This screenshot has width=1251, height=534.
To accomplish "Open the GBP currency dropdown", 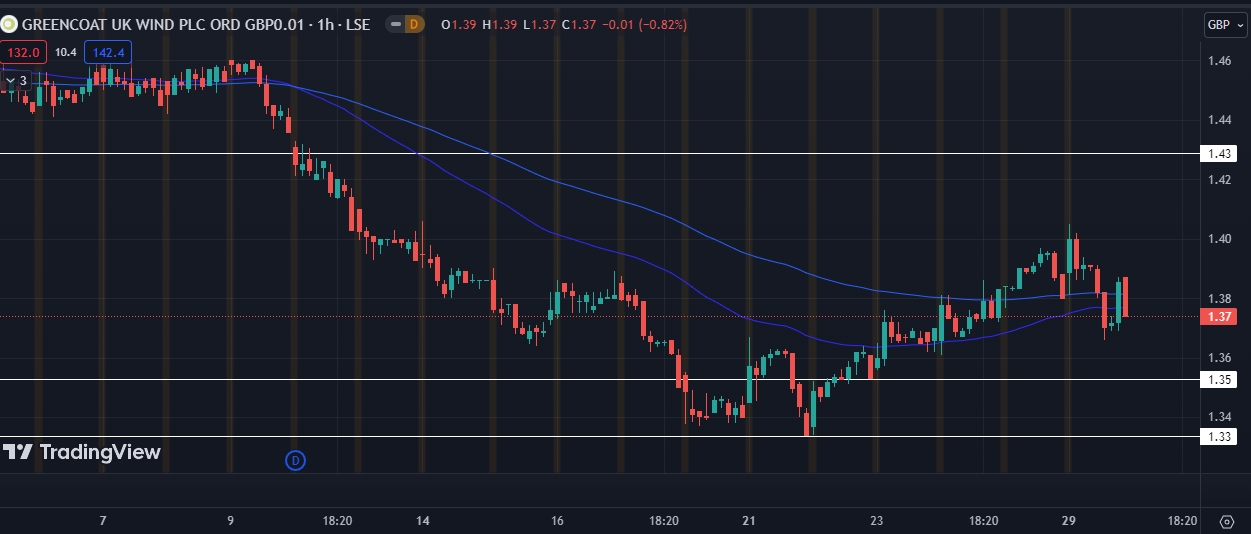I will (x=1226, y=25).
